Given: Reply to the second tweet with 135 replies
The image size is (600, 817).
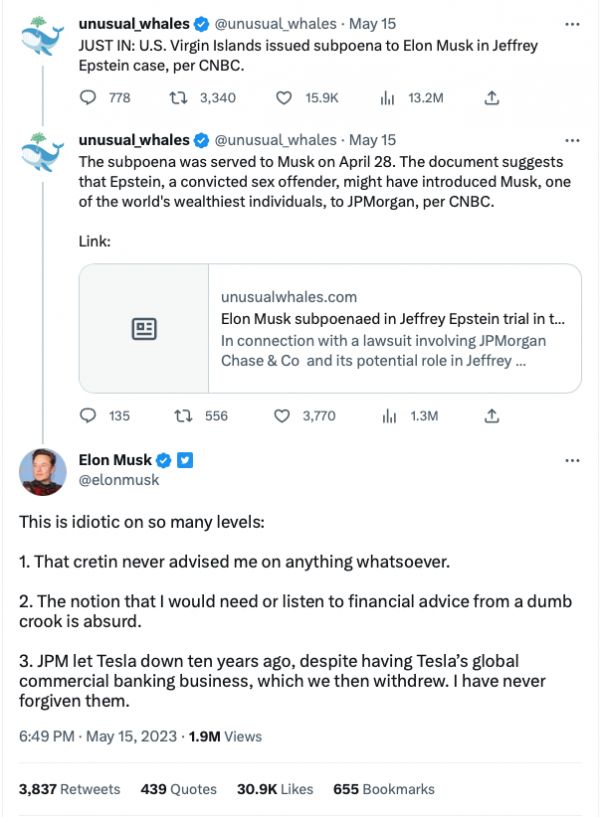Looking at the screenshot, I should click(x=88, y=415).
